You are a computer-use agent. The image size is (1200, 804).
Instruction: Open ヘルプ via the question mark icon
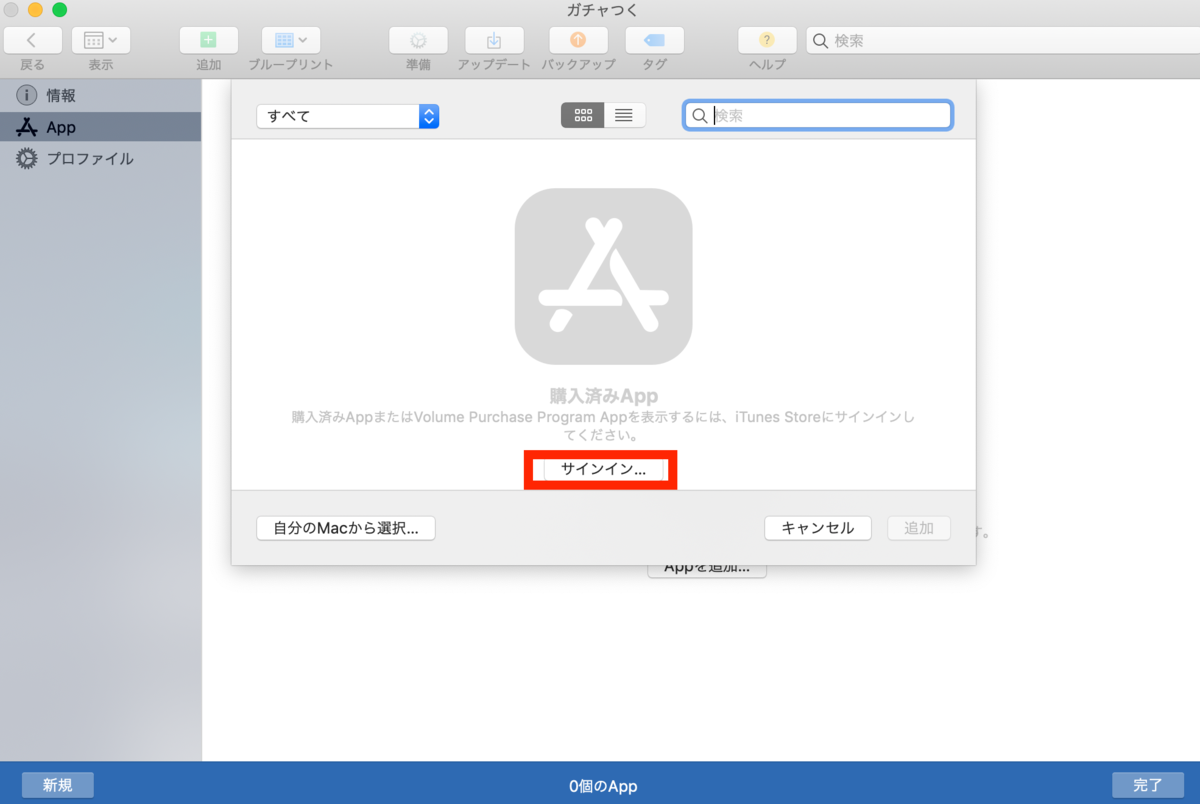[767, 40]
